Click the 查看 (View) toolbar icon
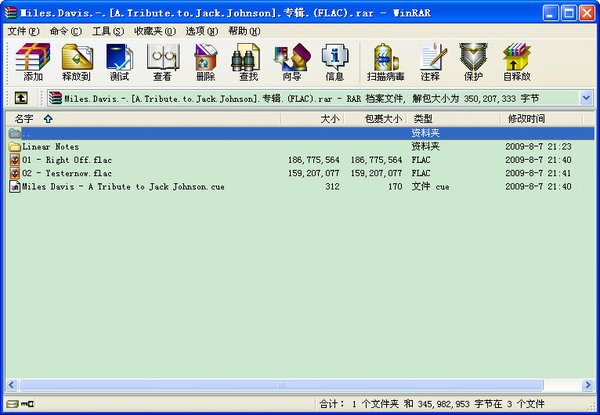Screen dimensions: 600x415 pos(163,62)
